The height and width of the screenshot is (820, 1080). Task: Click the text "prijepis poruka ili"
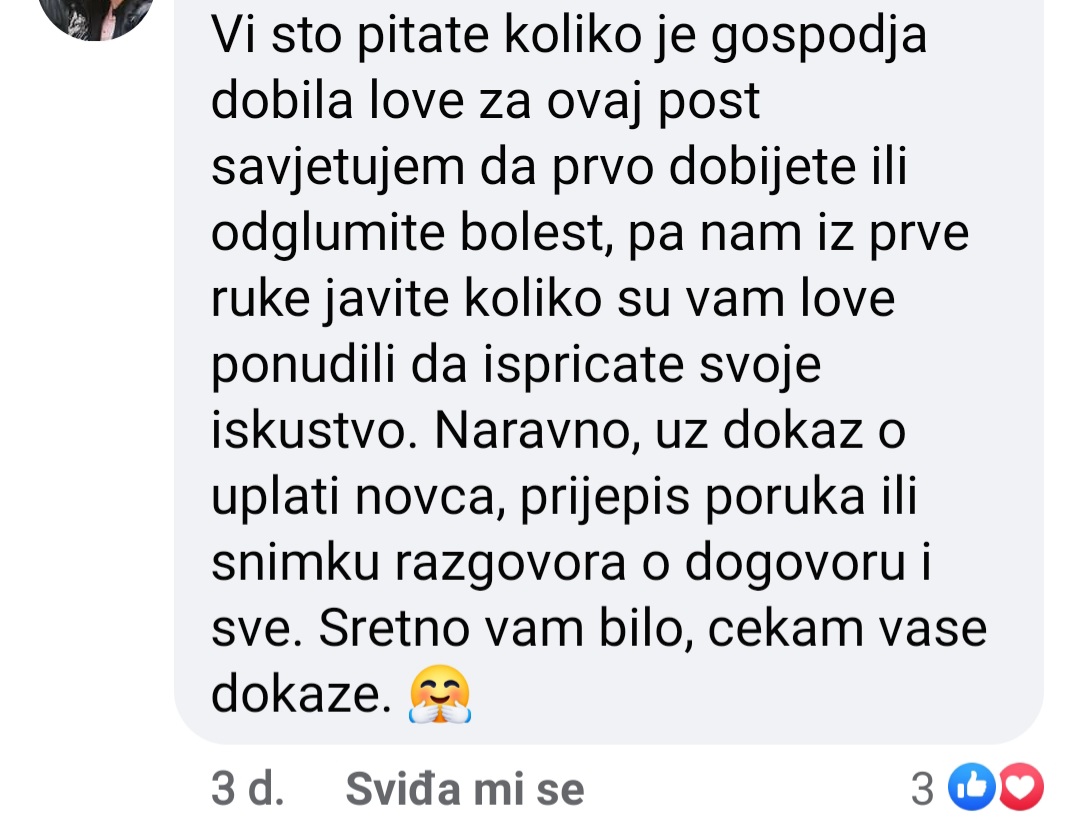(x=719, y=497)
